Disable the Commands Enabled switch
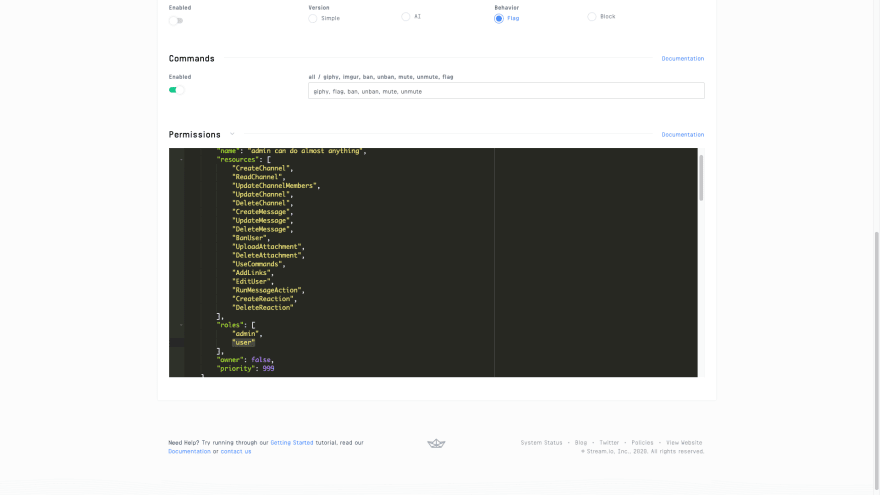The image size is (880, 495). coord(176,90)
